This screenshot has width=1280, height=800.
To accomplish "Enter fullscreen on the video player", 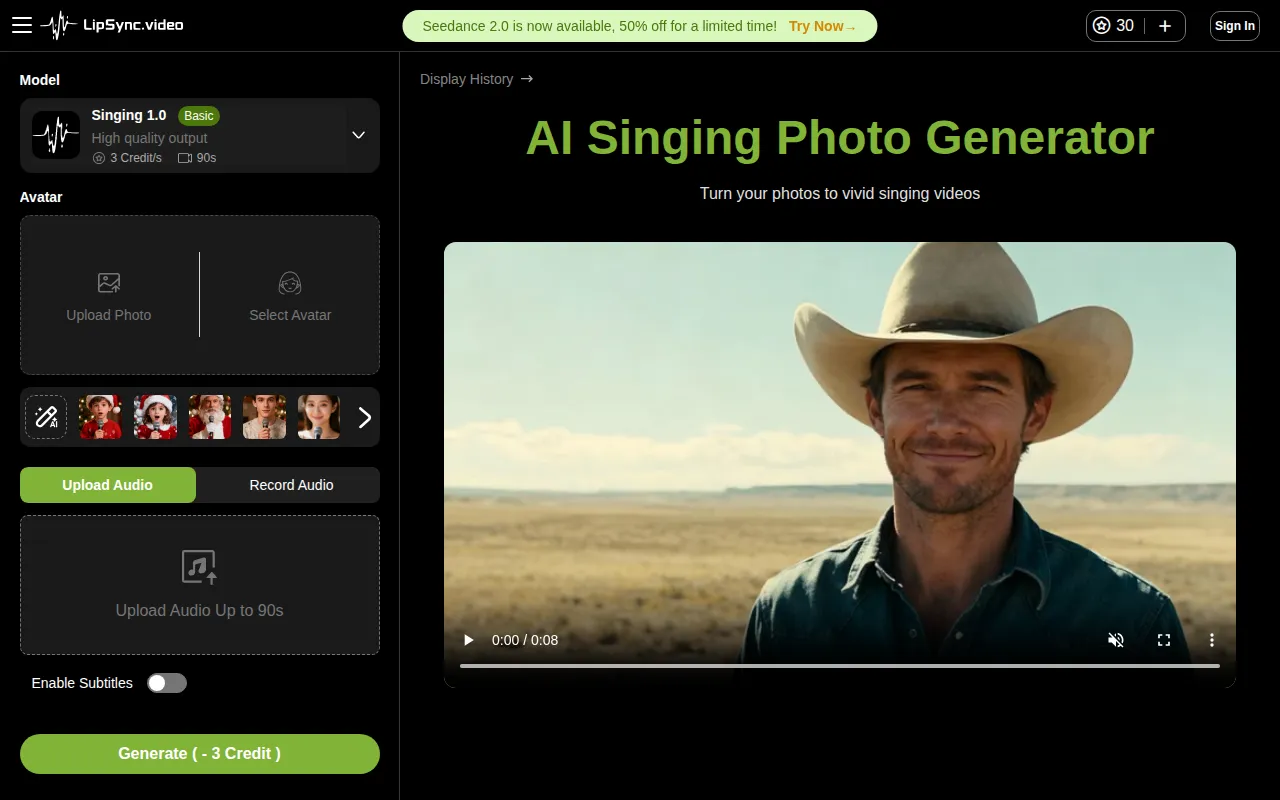I will 1164,640.
